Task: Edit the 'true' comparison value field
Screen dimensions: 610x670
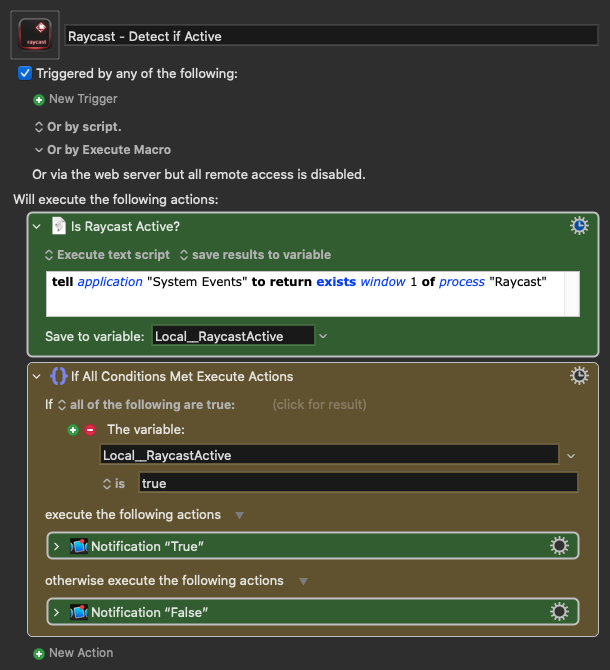Action: pos(358,483)
